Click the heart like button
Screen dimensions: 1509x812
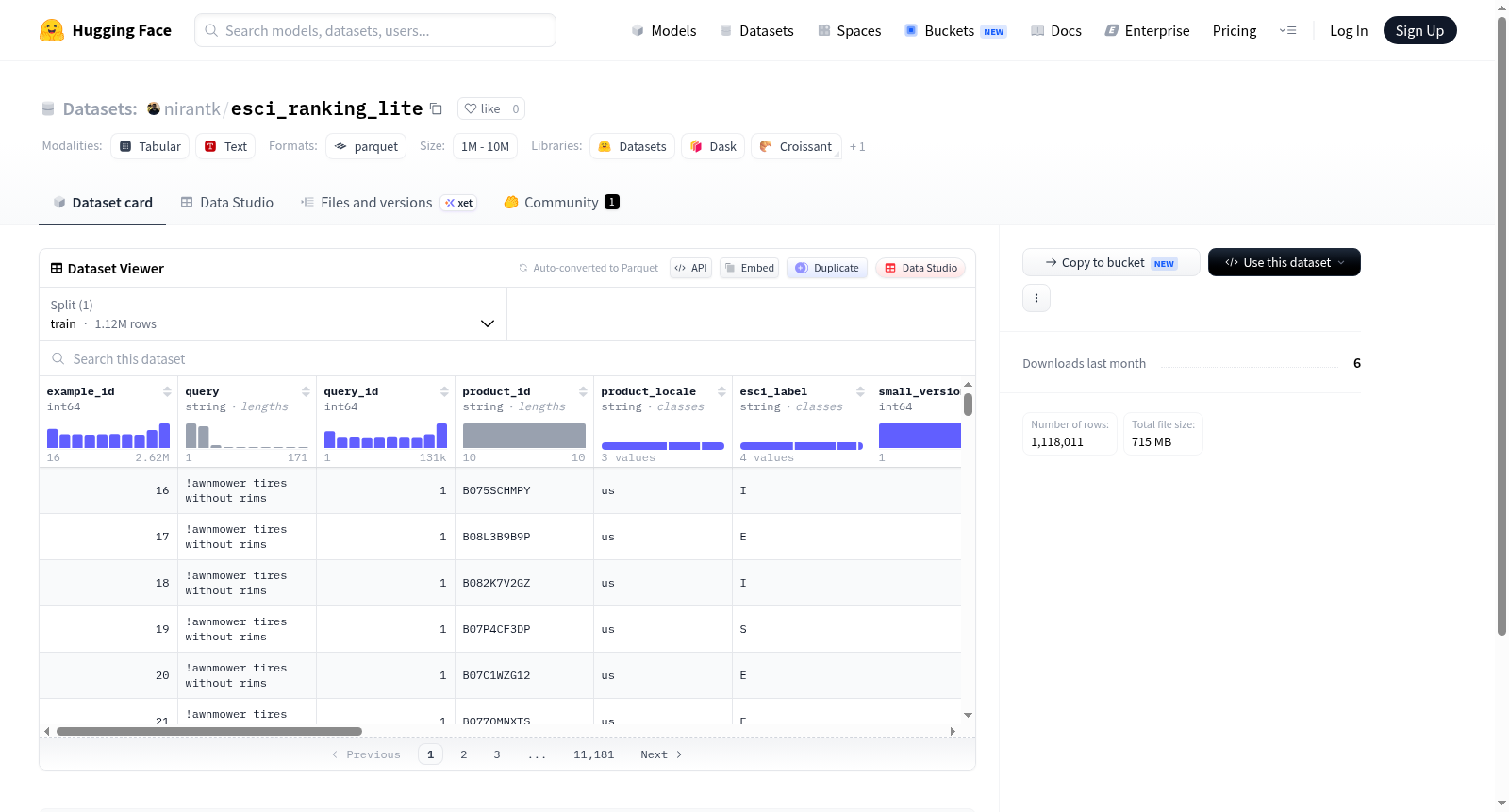coord(482,108)
